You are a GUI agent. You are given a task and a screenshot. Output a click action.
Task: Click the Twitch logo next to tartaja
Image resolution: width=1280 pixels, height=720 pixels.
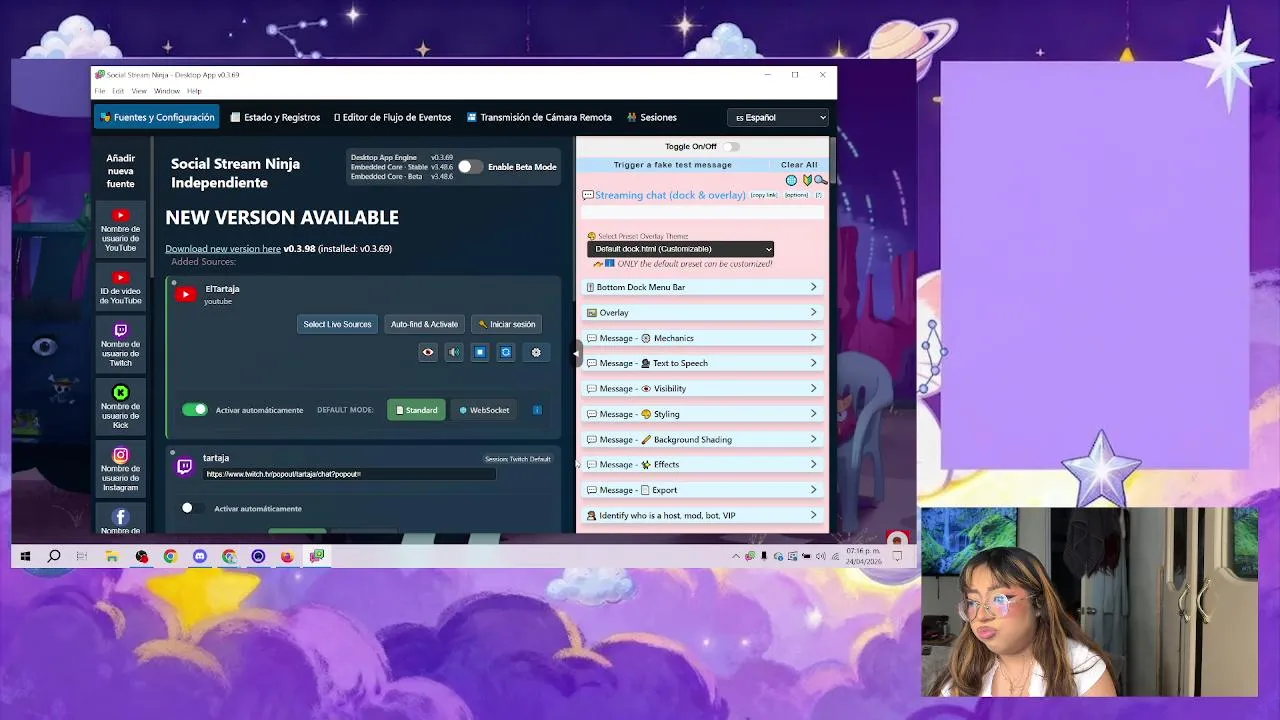tap(184, 466)
